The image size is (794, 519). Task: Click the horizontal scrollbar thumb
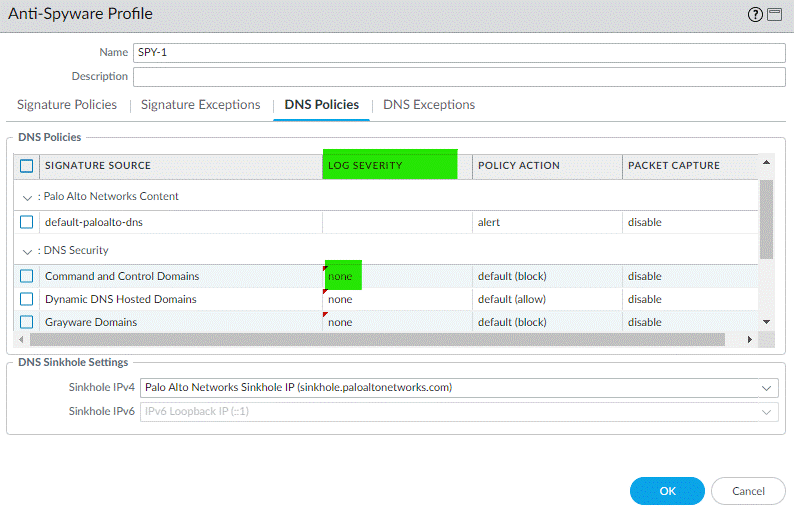377,340
